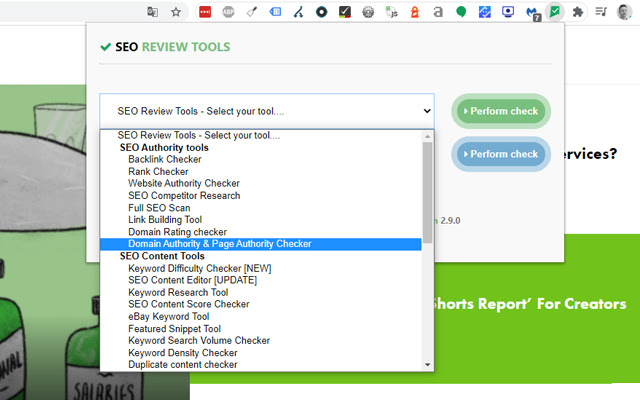This screenshot has height=400, width=640.
Task: Open the JS extension icon
Action: click(x=391, y=12)
